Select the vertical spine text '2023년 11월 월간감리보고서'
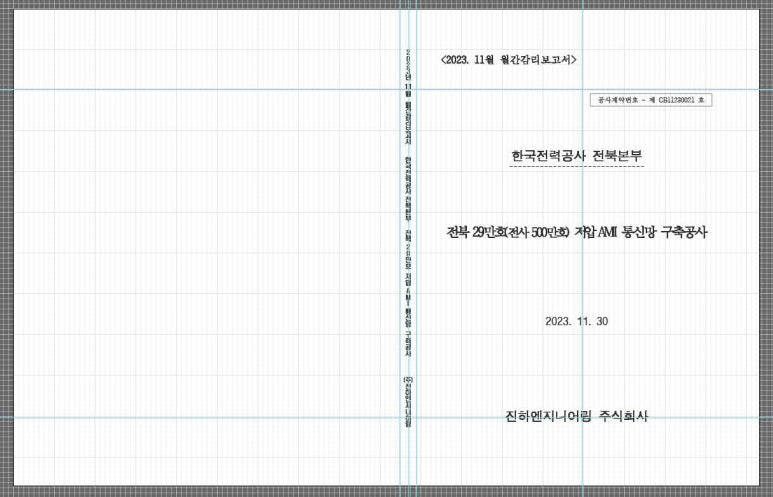 [408, 97]
